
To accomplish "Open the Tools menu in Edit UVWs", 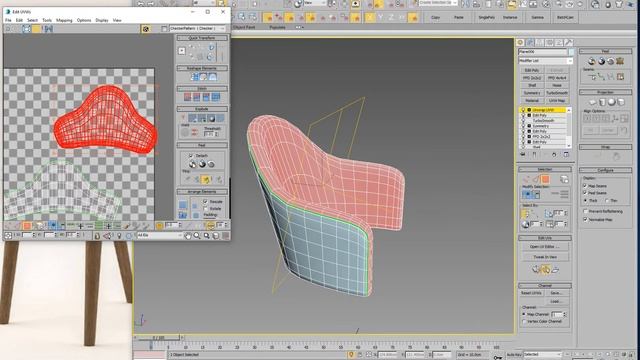I will coord(47,20).
